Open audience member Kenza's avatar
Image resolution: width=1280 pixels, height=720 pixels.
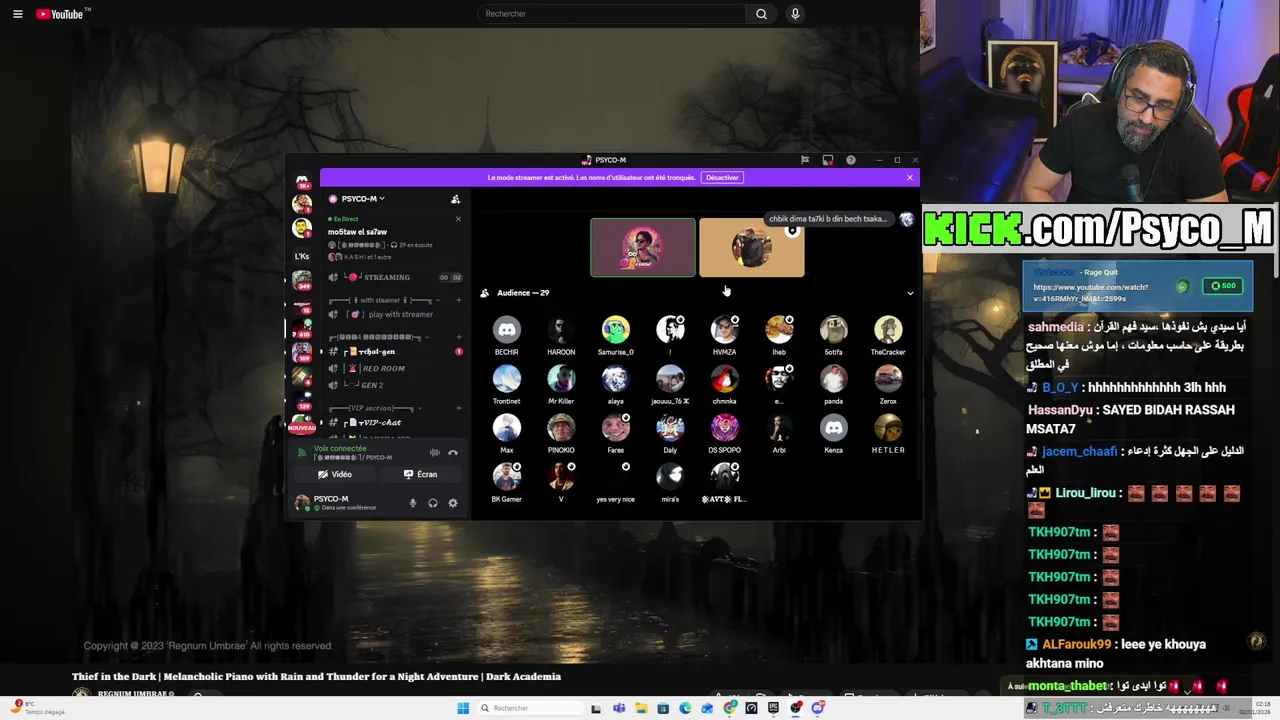click(834, 428)
